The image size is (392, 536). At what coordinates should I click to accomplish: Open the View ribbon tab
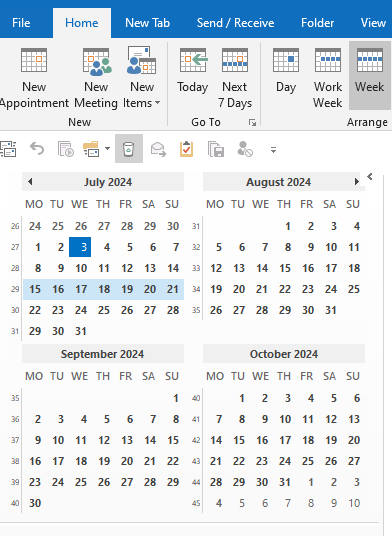point(373,23)
